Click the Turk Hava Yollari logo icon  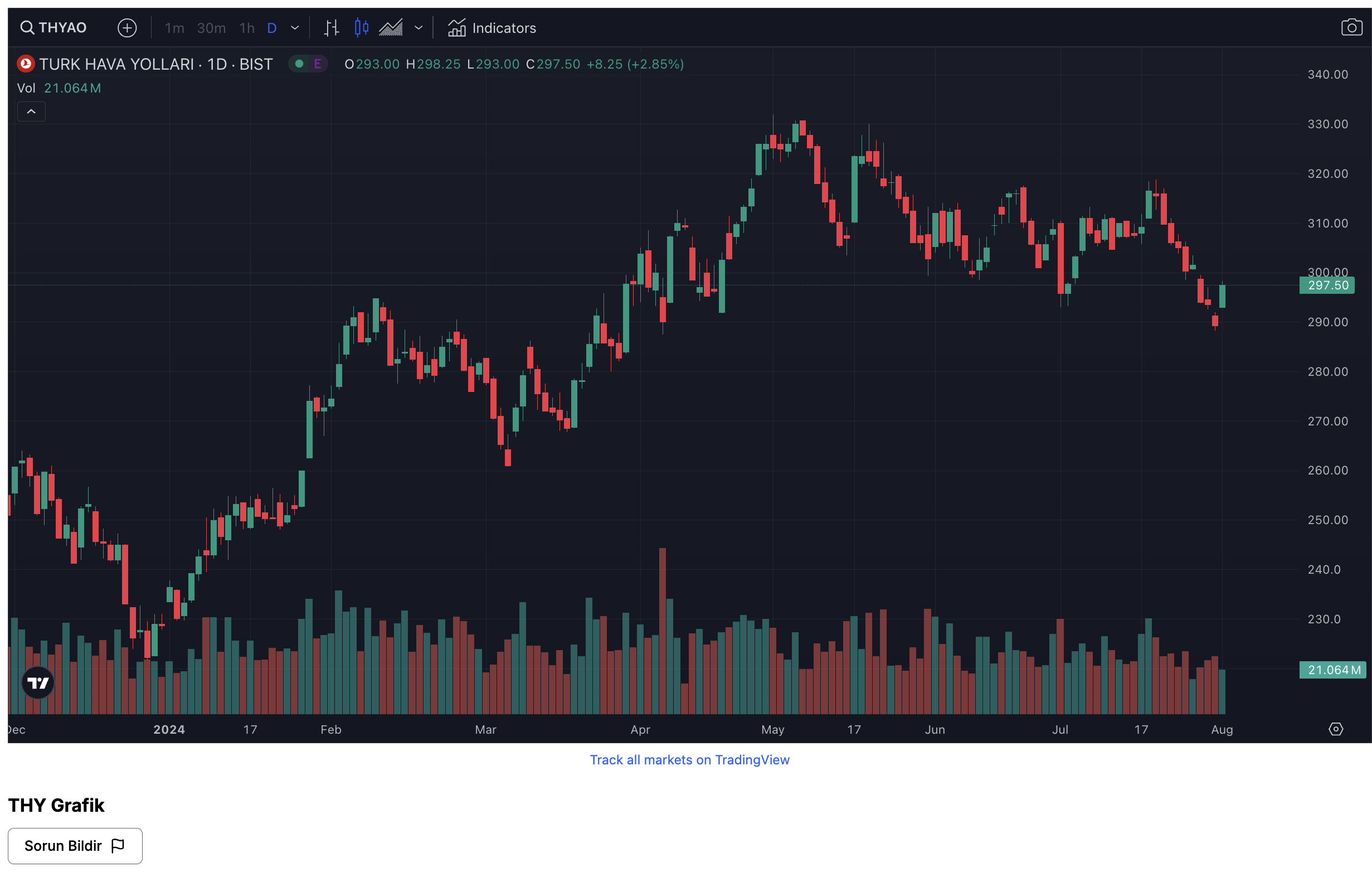[x=26, y=64]
